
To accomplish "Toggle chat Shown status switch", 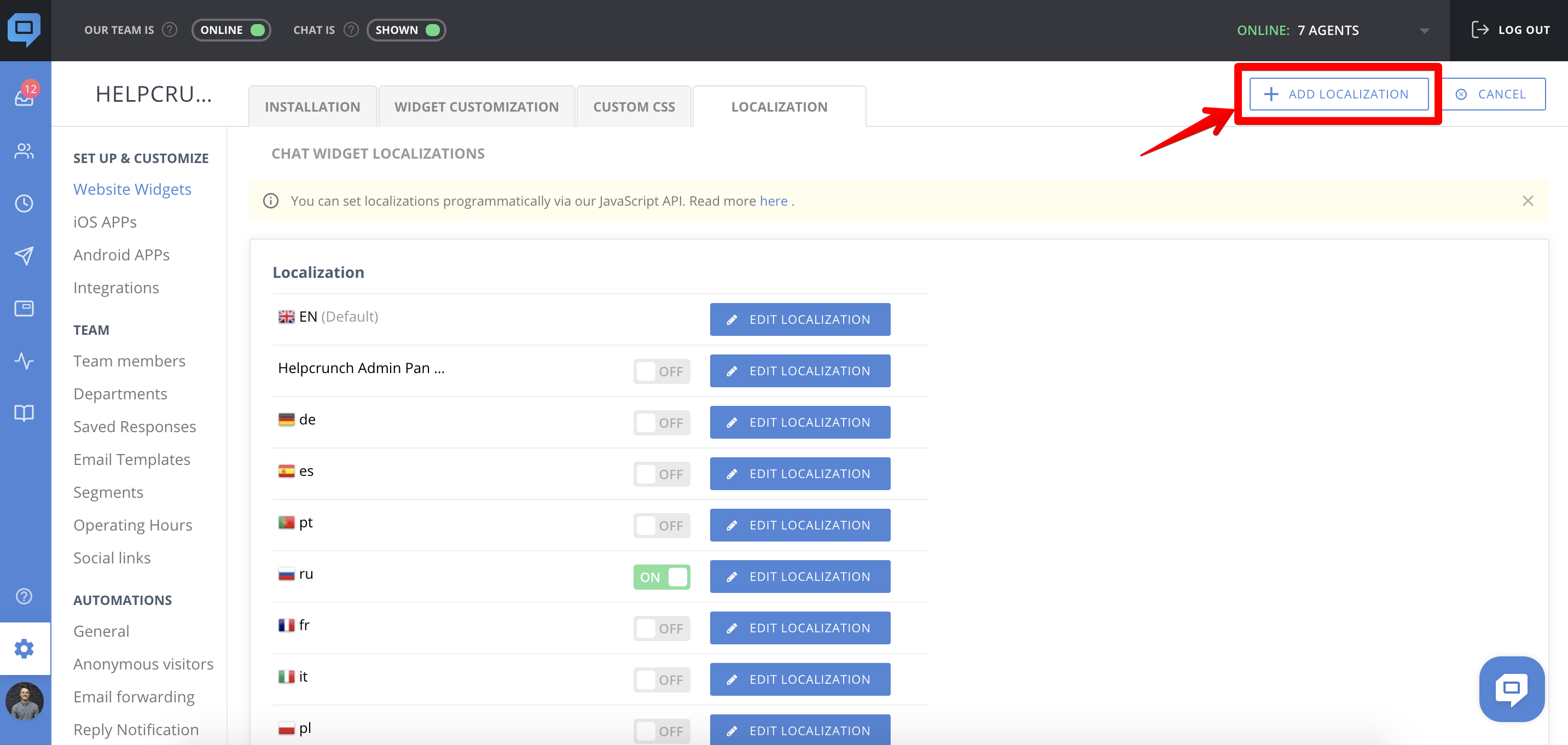I will coord(406,30).
